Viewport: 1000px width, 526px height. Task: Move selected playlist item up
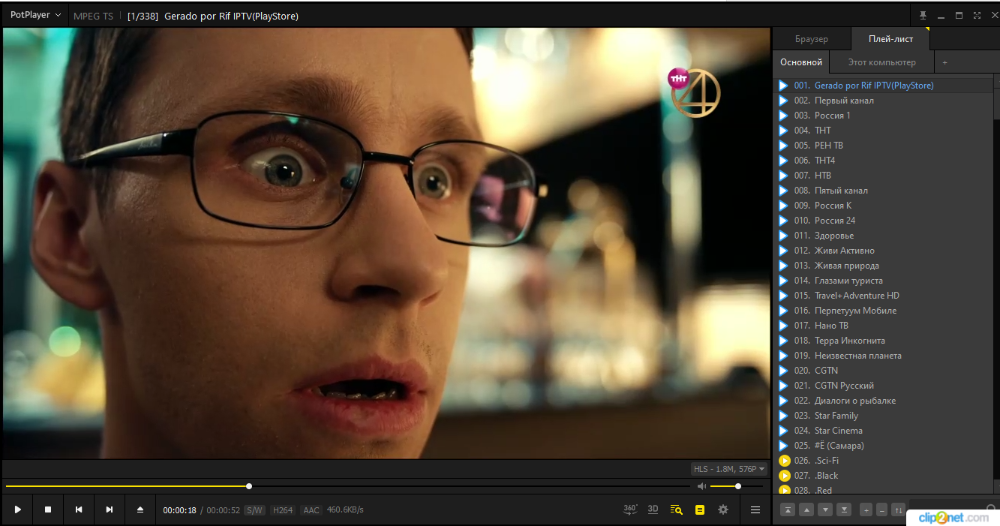point(806,509)
